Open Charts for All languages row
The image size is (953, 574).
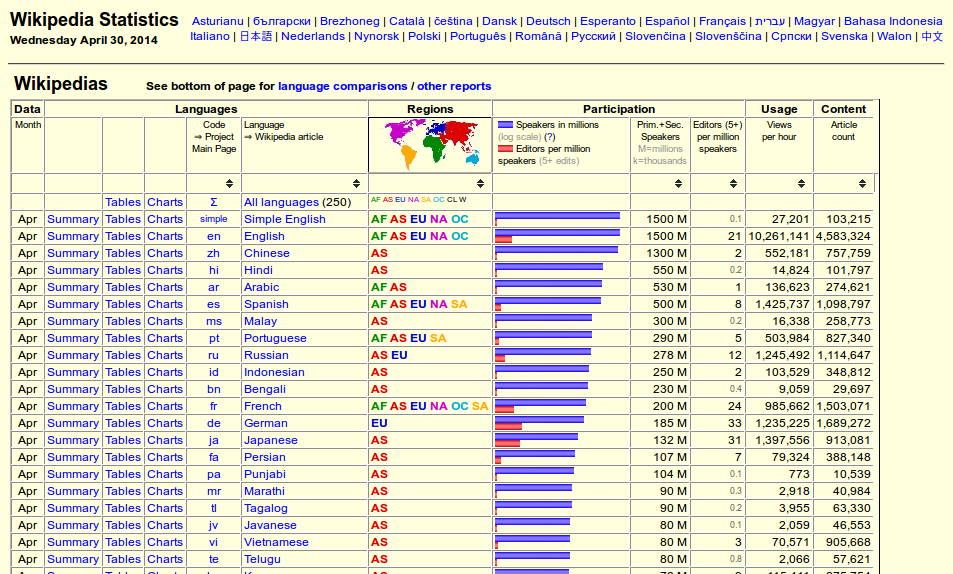[x=165, y=202]
